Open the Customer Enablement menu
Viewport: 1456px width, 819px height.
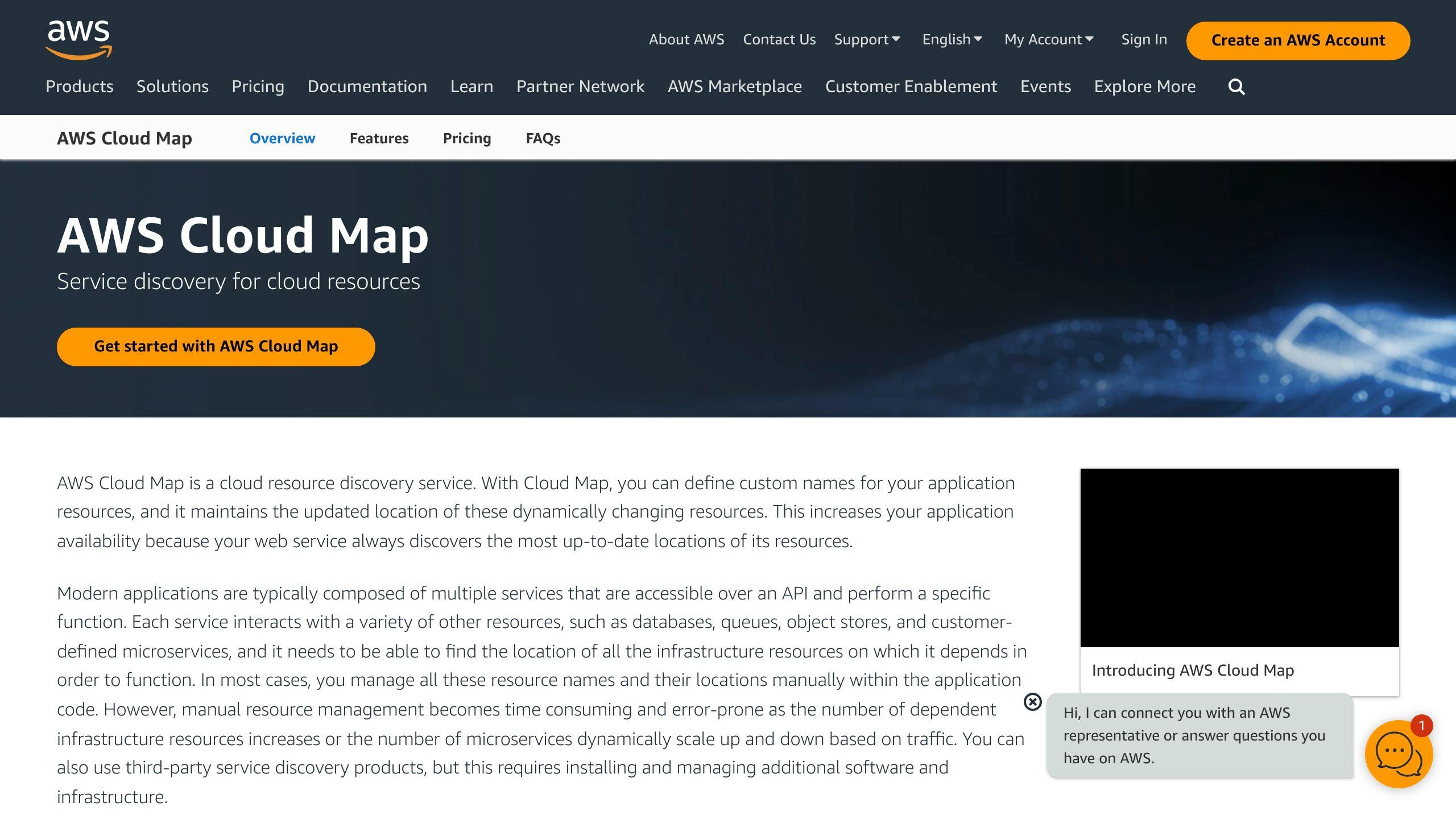tap(911, 86)
